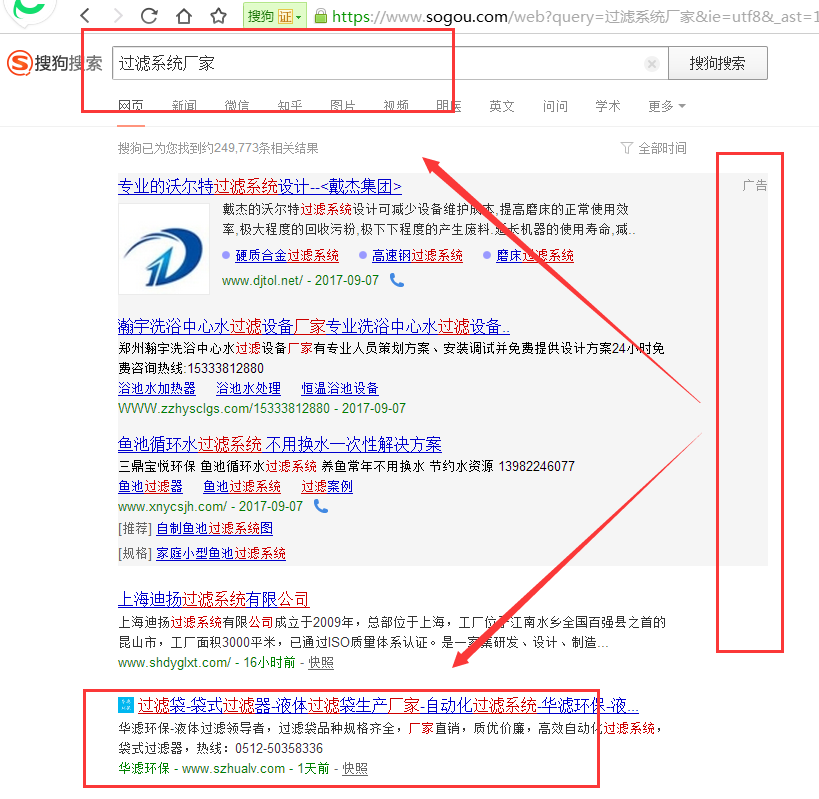Image resolution: width=819 pixels, height=799 pixels.
Task: Click the browser back arrow
Action: pyautogui.click(x=85, y=16)
